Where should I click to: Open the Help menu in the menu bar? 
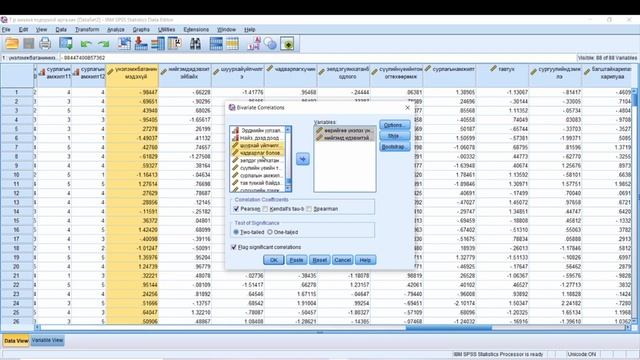point(249,29)
